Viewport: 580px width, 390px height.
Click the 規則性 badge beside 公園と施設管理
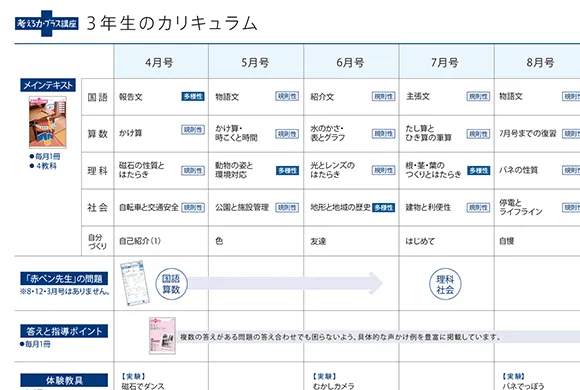pos(287,207)
